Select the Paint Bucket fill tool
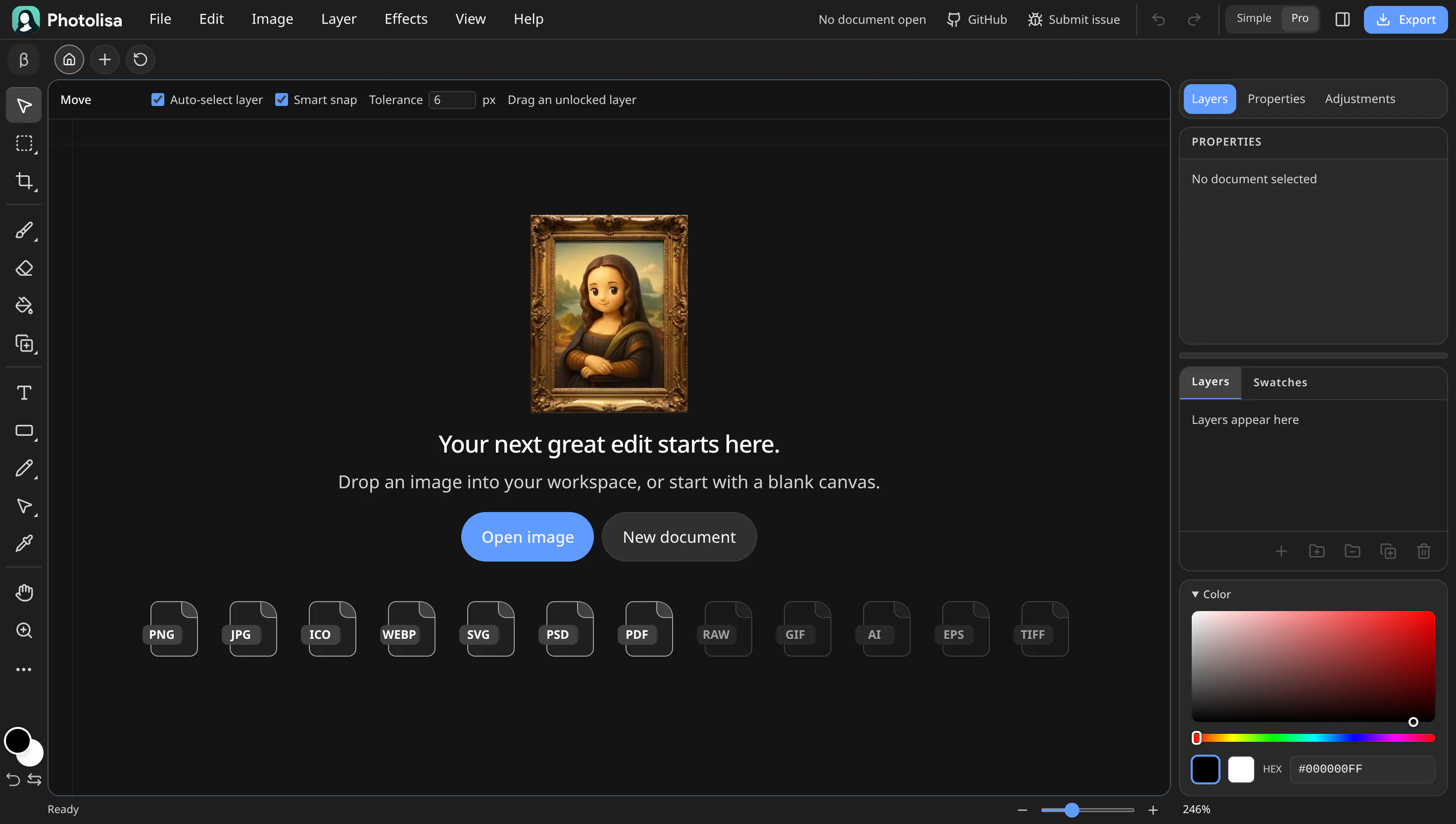The image size is (1456, 824). pyautogui.click(x=24, y=306)
